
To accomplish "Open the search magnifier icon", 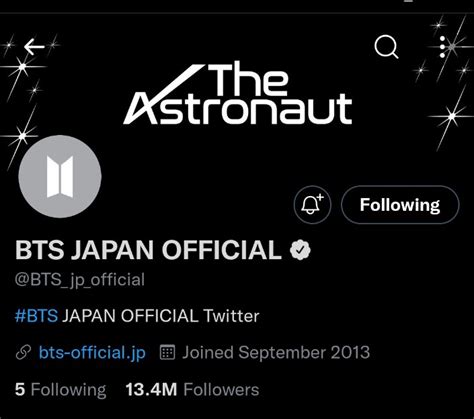I will coord(386,47).
